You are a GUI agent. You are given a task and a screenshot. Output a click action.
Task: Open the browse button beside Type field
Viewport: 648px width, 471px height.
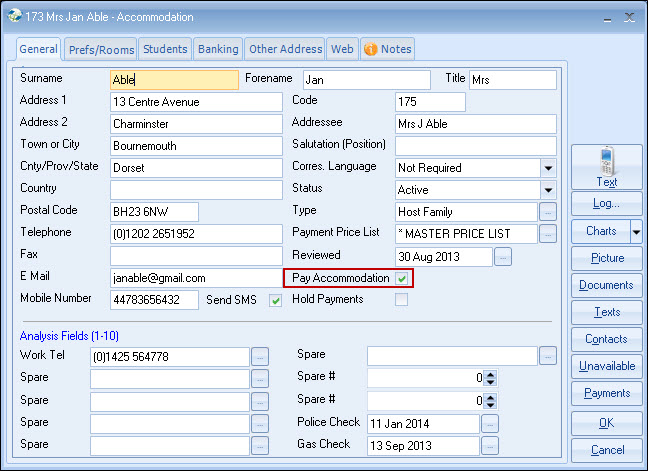[547, 212]
